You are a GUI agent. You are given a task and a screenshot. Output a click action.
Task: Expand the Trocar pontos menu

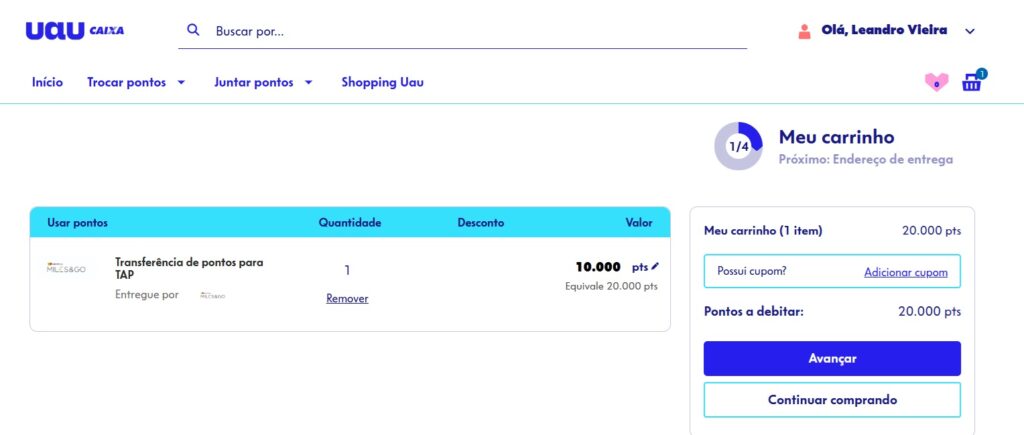point(136,82)
